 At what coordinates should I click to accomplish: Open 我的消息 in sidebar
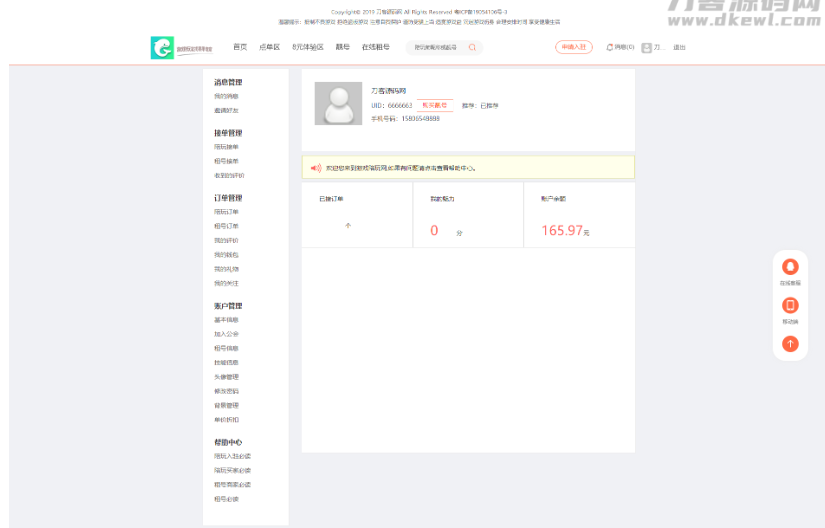tap(226, 96)
